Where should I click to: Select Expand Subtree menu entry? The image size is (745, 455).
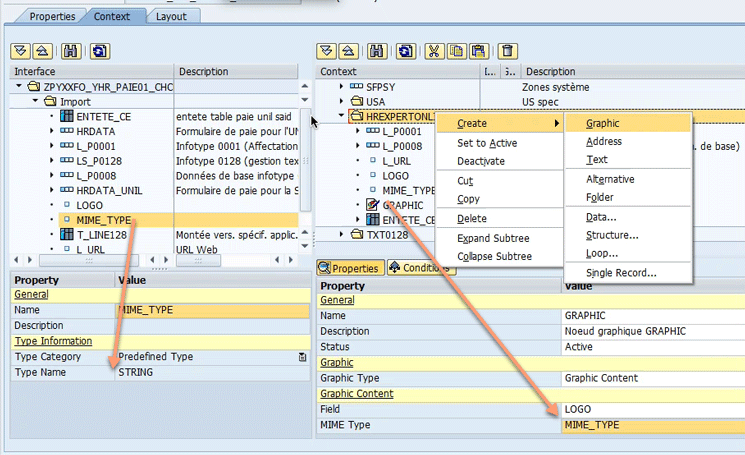[493, 238]
